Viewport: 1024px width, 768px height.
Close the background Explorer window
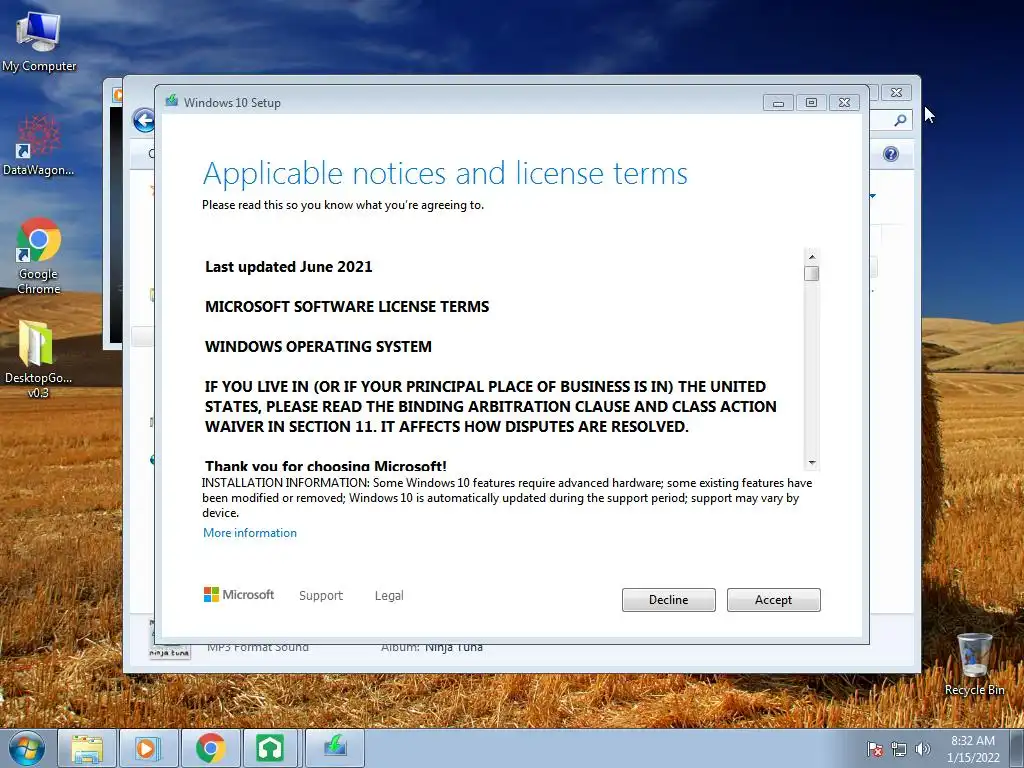click(896, 93)
